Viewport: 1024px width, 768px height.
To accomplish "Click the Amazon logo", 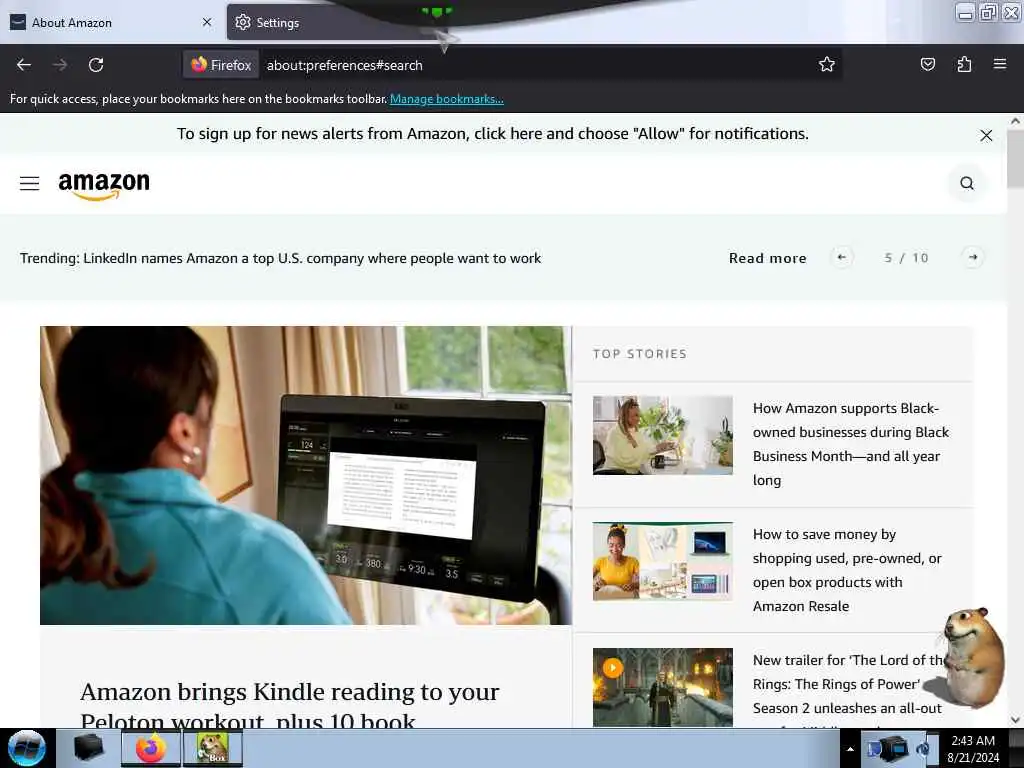I will click(104, 185).
